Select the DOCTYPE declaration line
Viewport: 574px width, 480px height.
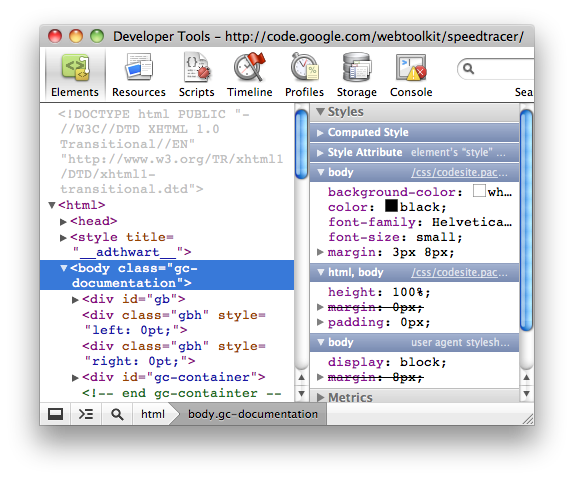tap(171, 152)
